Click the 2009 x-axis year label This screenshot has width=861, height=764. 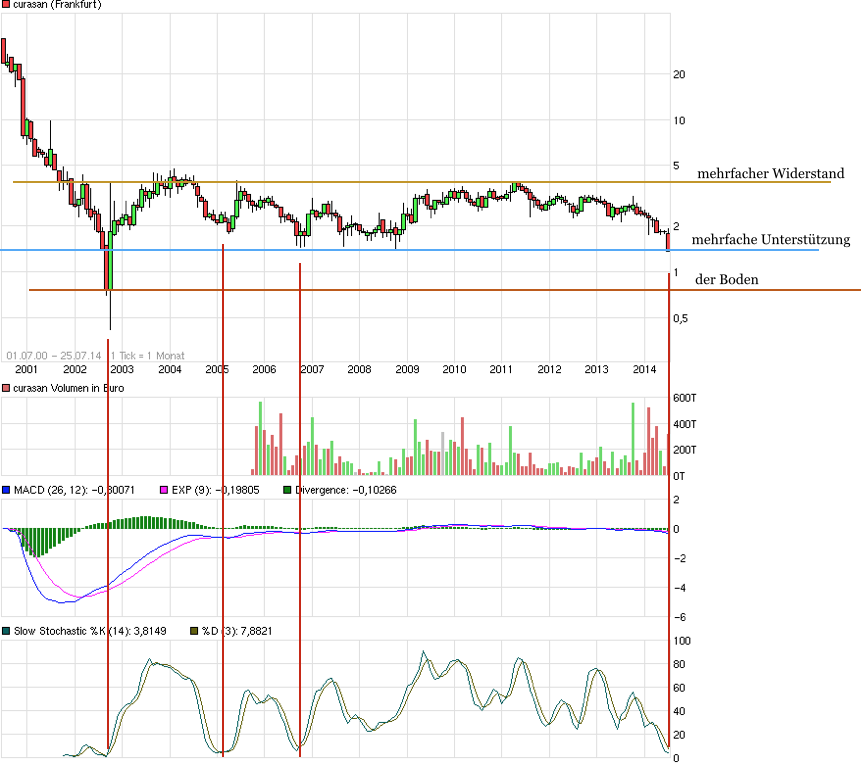pyautogui.click(x=407, y=369)
